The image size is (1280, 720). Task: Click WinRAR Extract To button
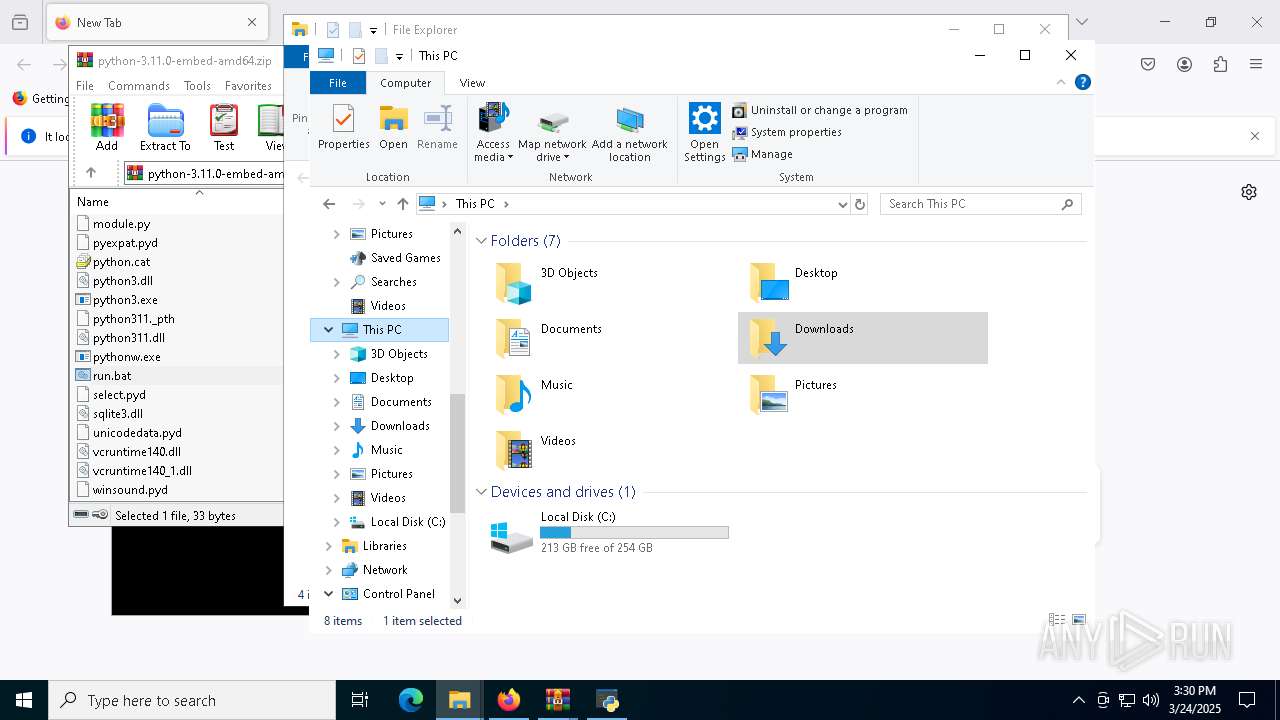coord(165,127)
